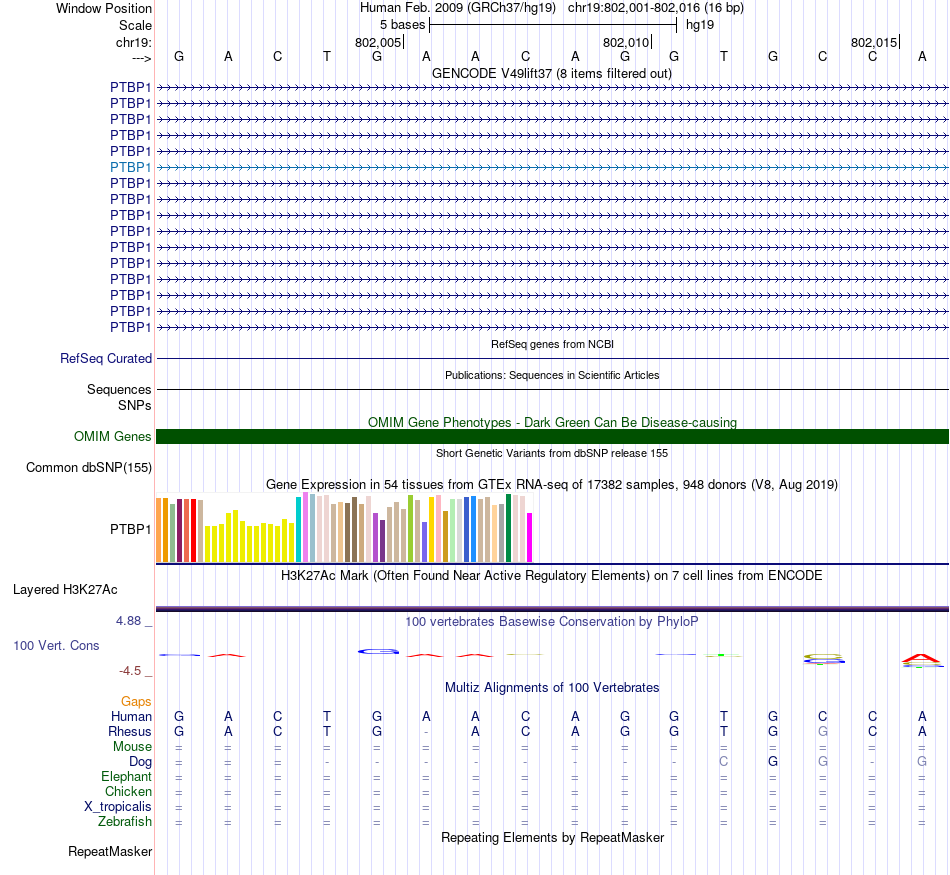Click the orange Gaps row label

click(136, 701)
